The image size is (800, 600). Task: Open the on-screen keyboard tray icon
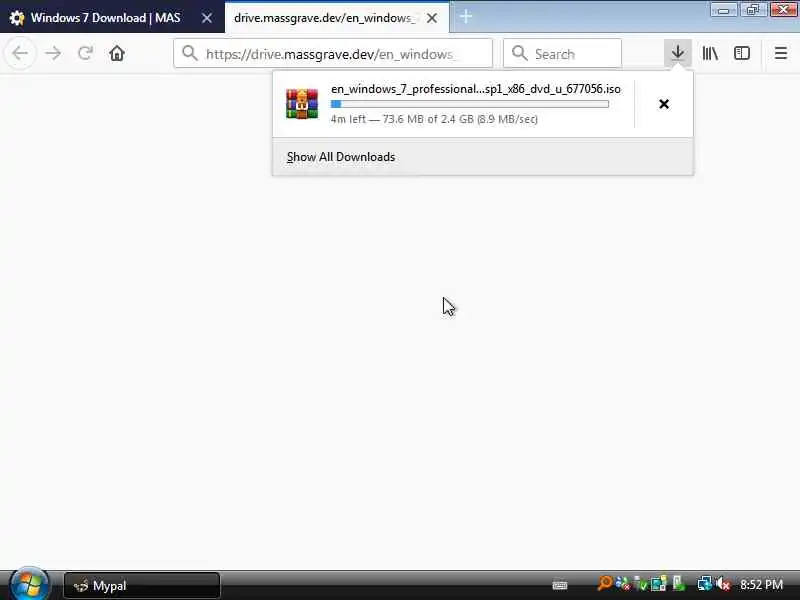tap(560, 585)
